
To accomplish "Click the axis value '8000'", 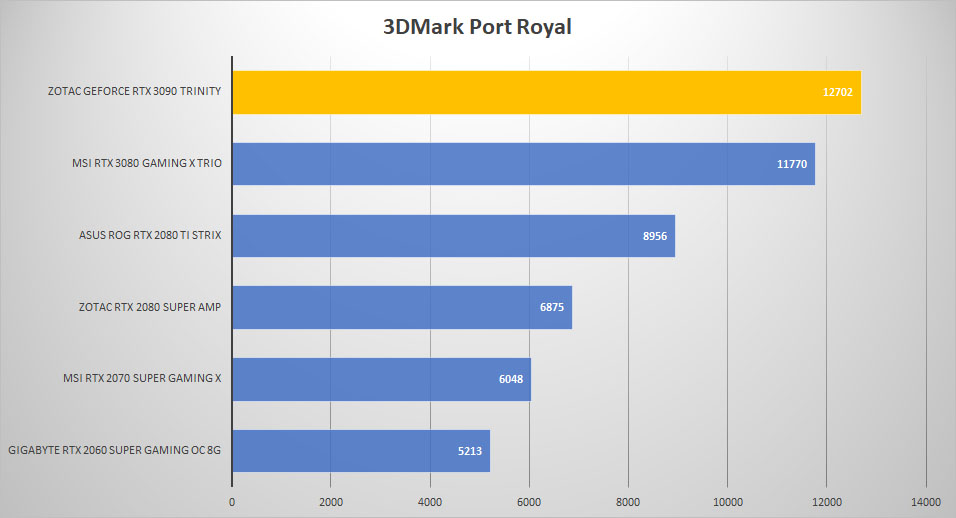I will point(628,502).
